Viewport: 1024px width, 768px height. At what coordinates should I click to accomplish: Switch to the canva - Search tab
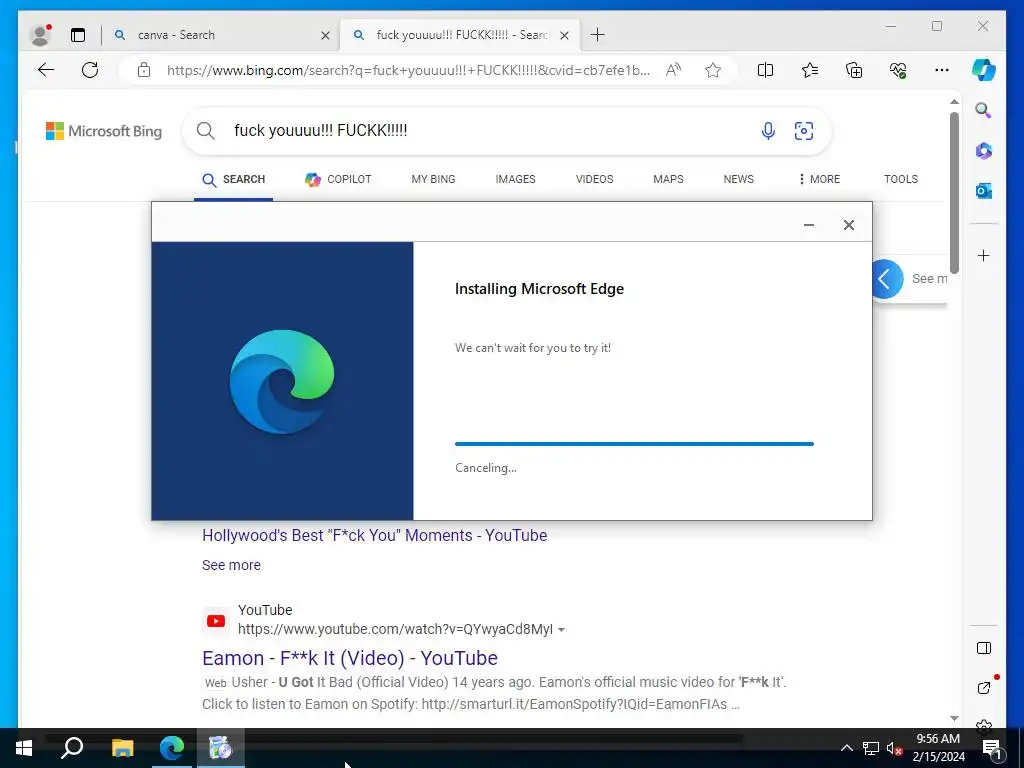(222, 35)
